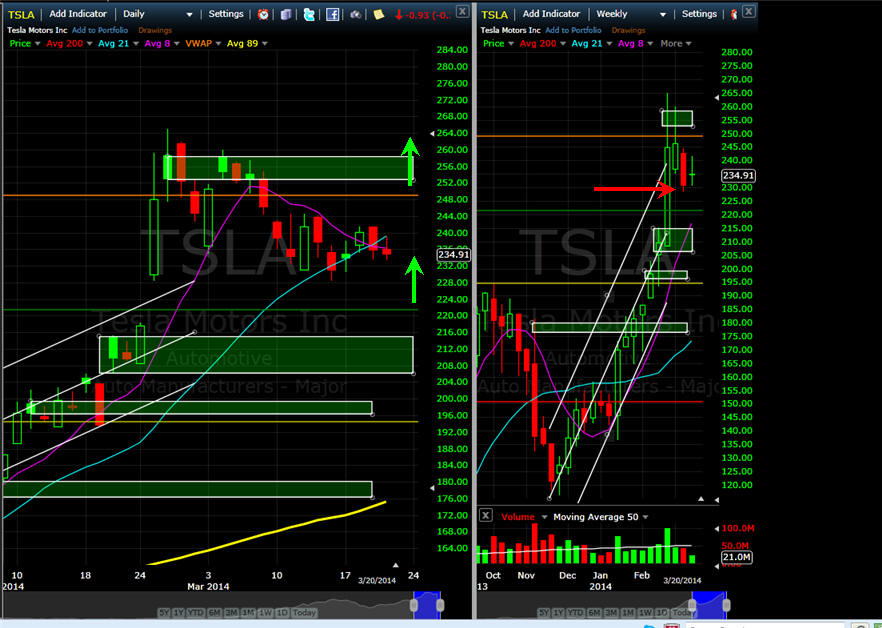Close the volume panel with its X icon
This screenshot has height=628, width=882.
tap(485, 515)
